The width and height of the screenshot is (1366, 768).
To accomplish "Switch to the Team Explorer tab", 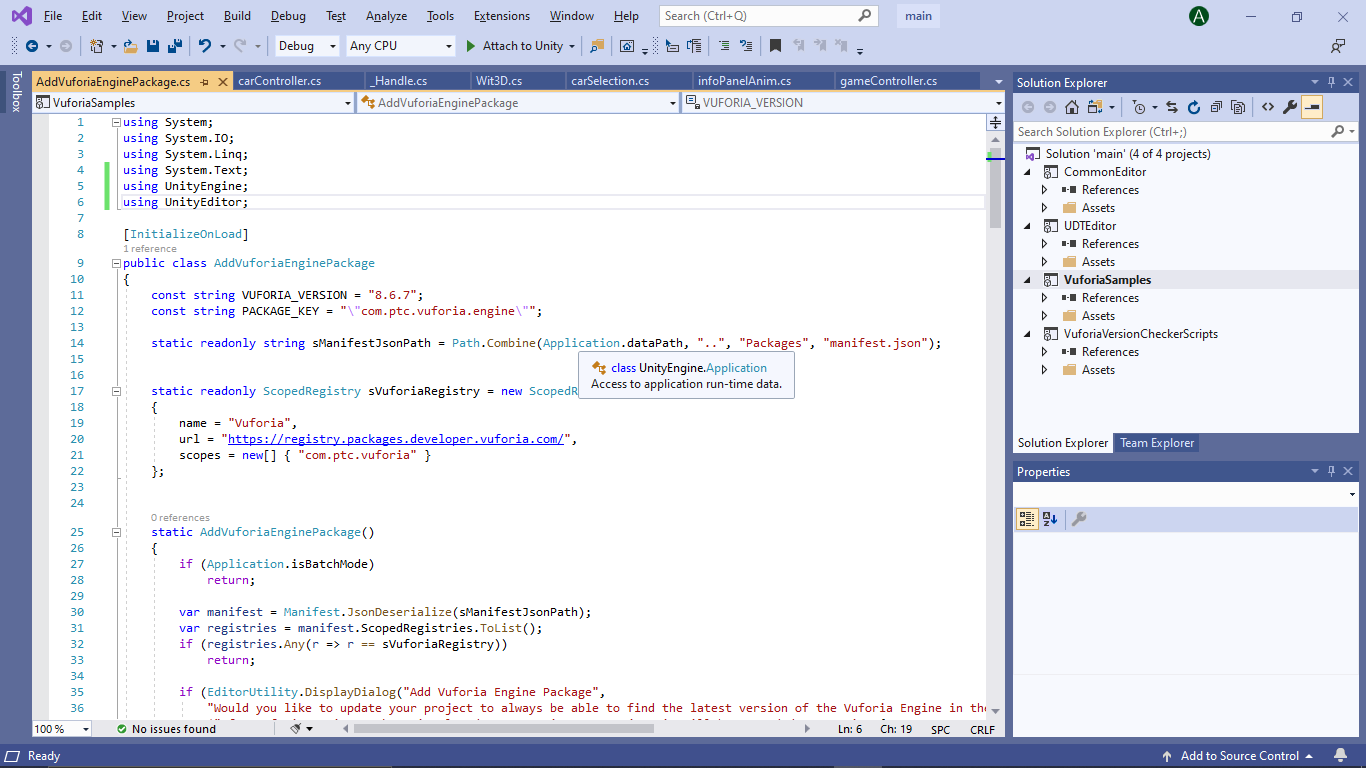I will (1157, 443).
